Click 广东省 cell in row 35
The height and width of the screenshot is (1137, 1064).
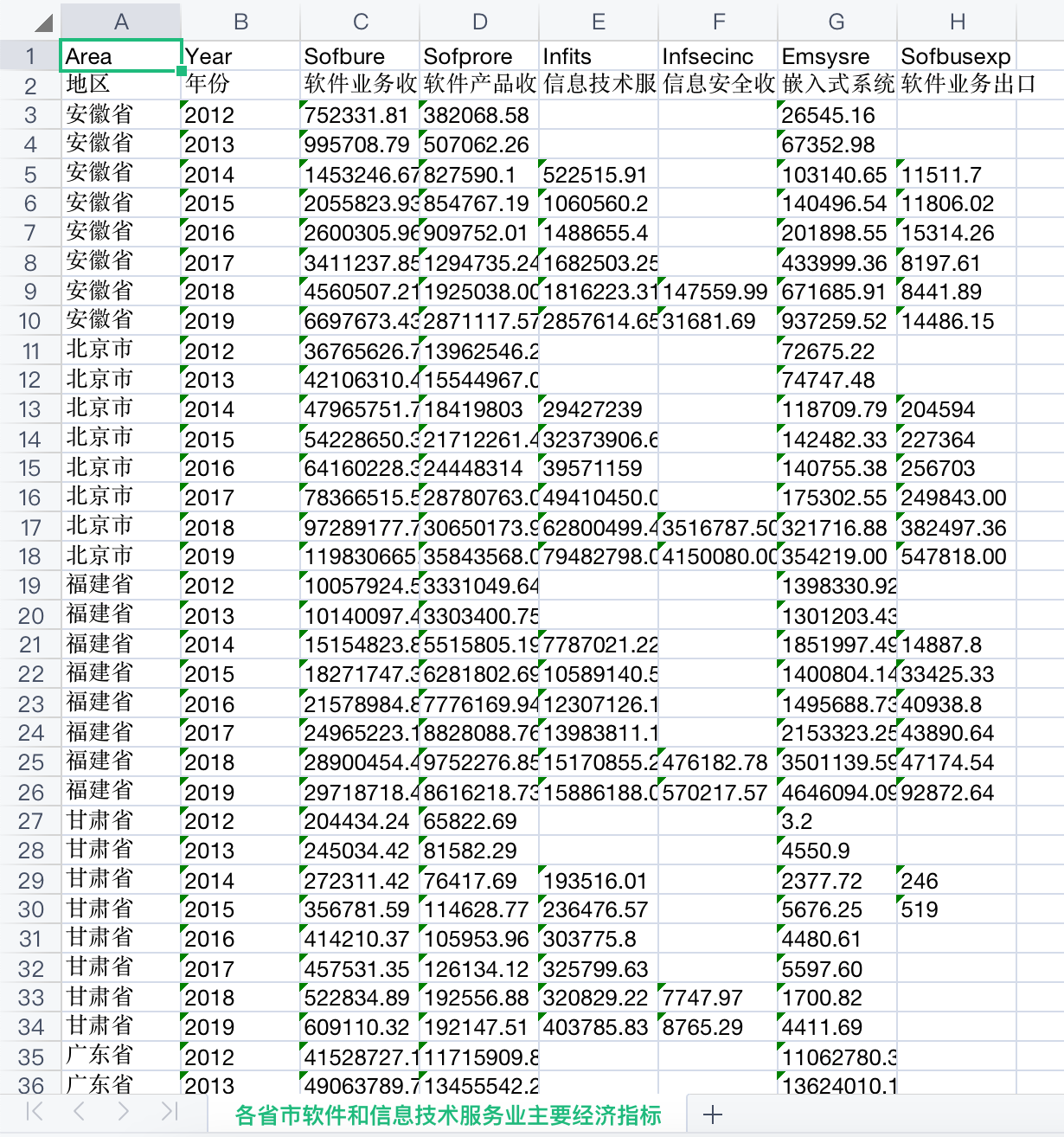click(x=121, y=1057)
